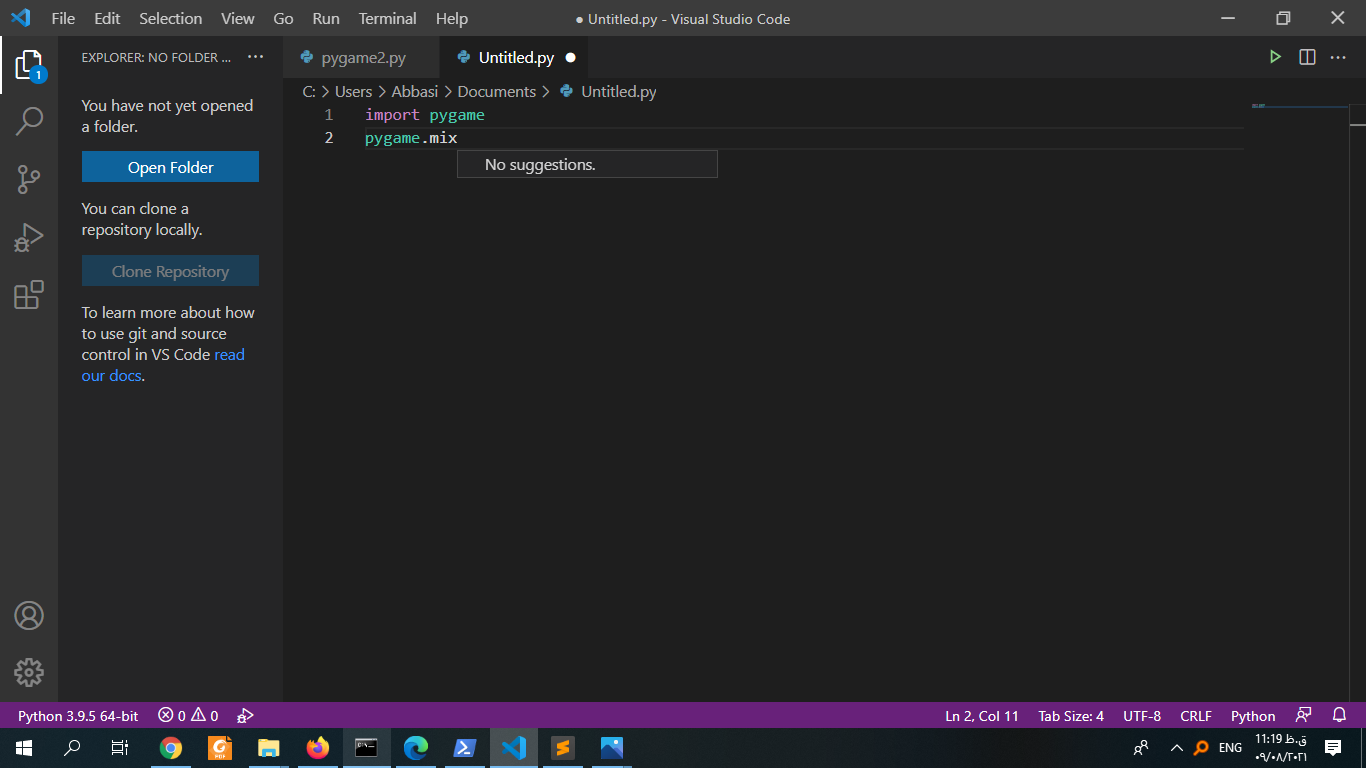This screenshot has height=768, width=1366.
Task: Open File Explorer from the taskbar
Action: click(x=269, y=748)
